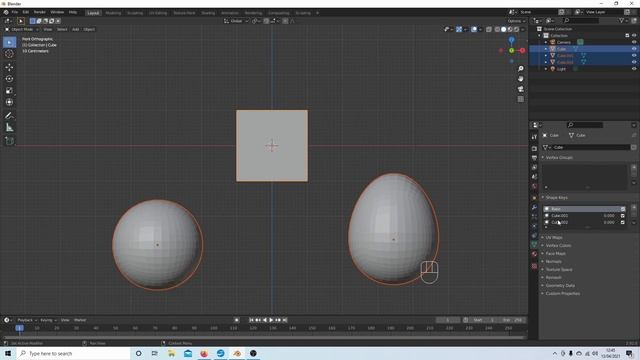Click Windows taskbar search box
The height and width of the screenshot is (360, 640).
click(73, 353)
